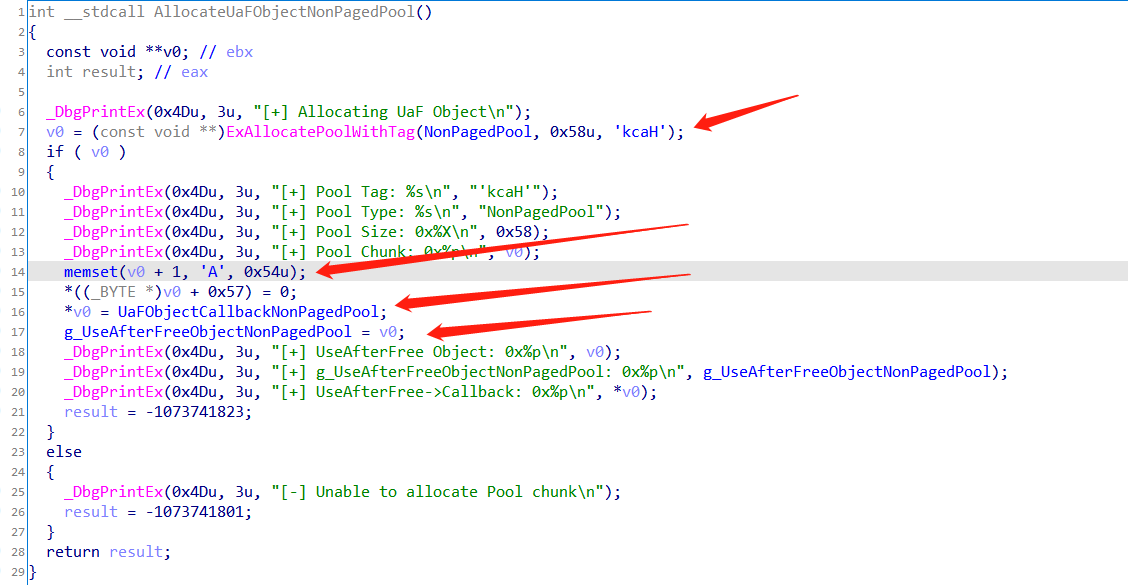Image resolution: width=1128 pixels, height=585 pixels.
Task: Select the _BYTE cast type
Action: [x=113, y=292]
